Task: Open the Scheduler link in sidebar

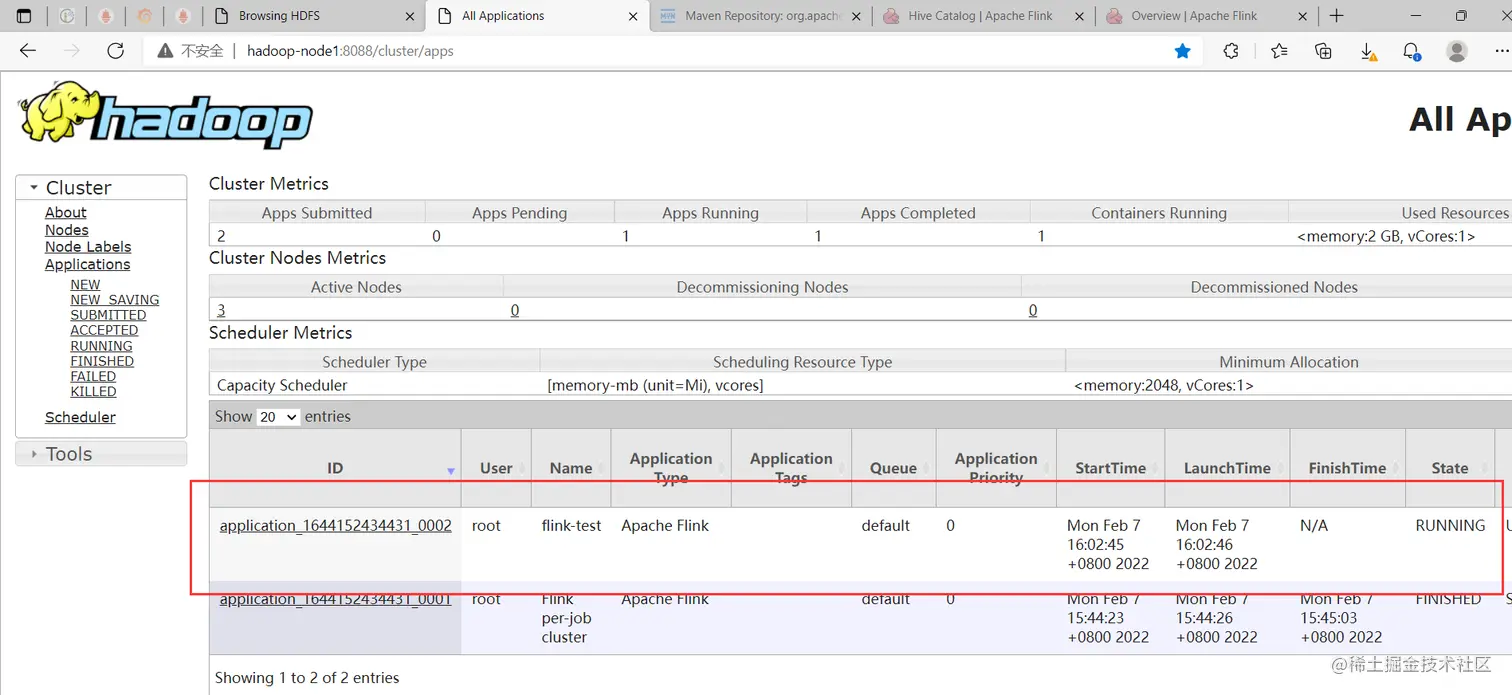Action: 80,417
